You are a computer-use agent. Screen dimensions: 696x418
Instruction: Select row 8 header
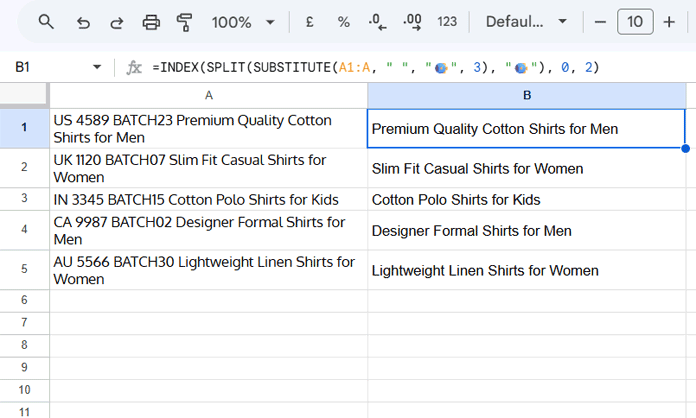point(24,346)
